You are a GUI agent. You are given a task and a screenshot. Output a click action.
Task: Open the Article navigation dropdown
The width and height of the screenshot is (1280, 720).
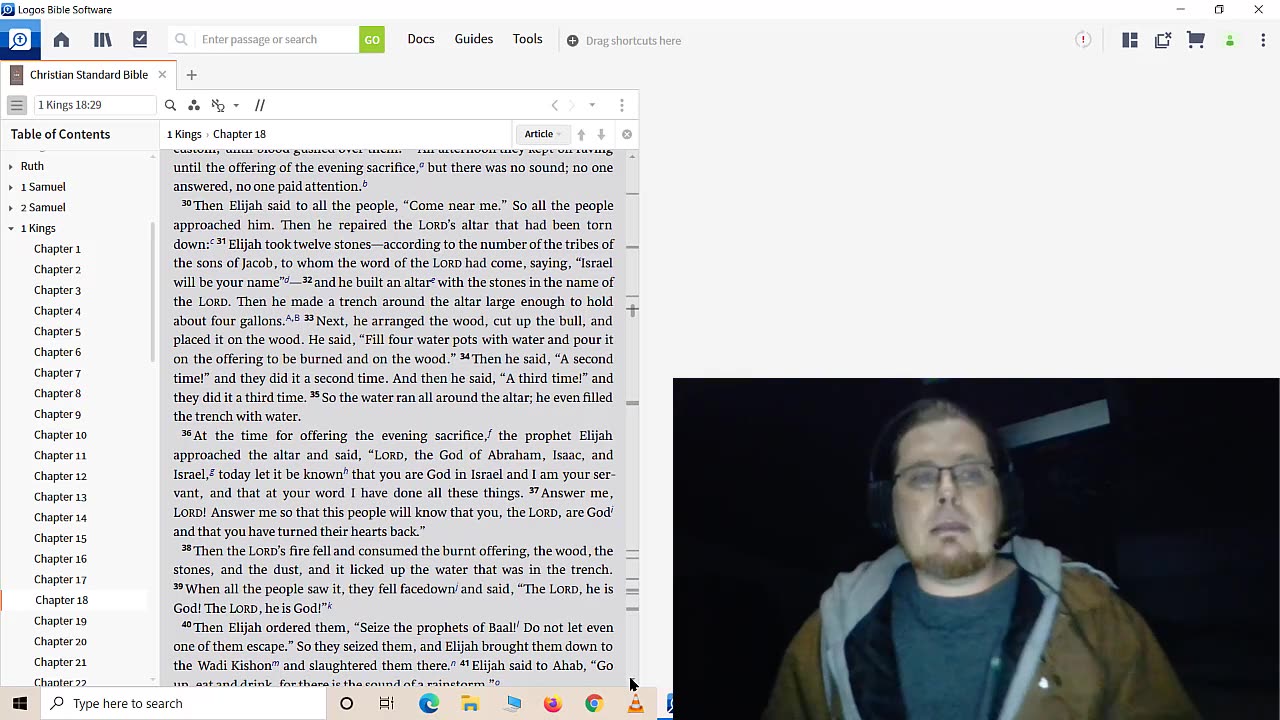(x=543, y=134)
